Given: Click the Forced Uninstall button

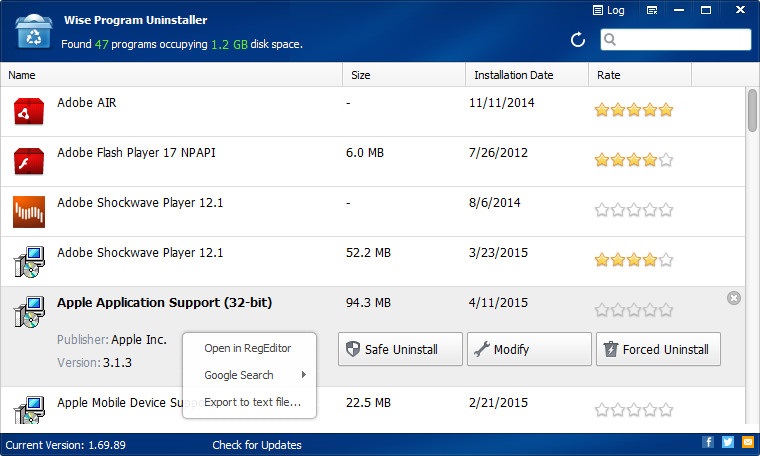Looking at the screenshot, I should coord(658,349).
